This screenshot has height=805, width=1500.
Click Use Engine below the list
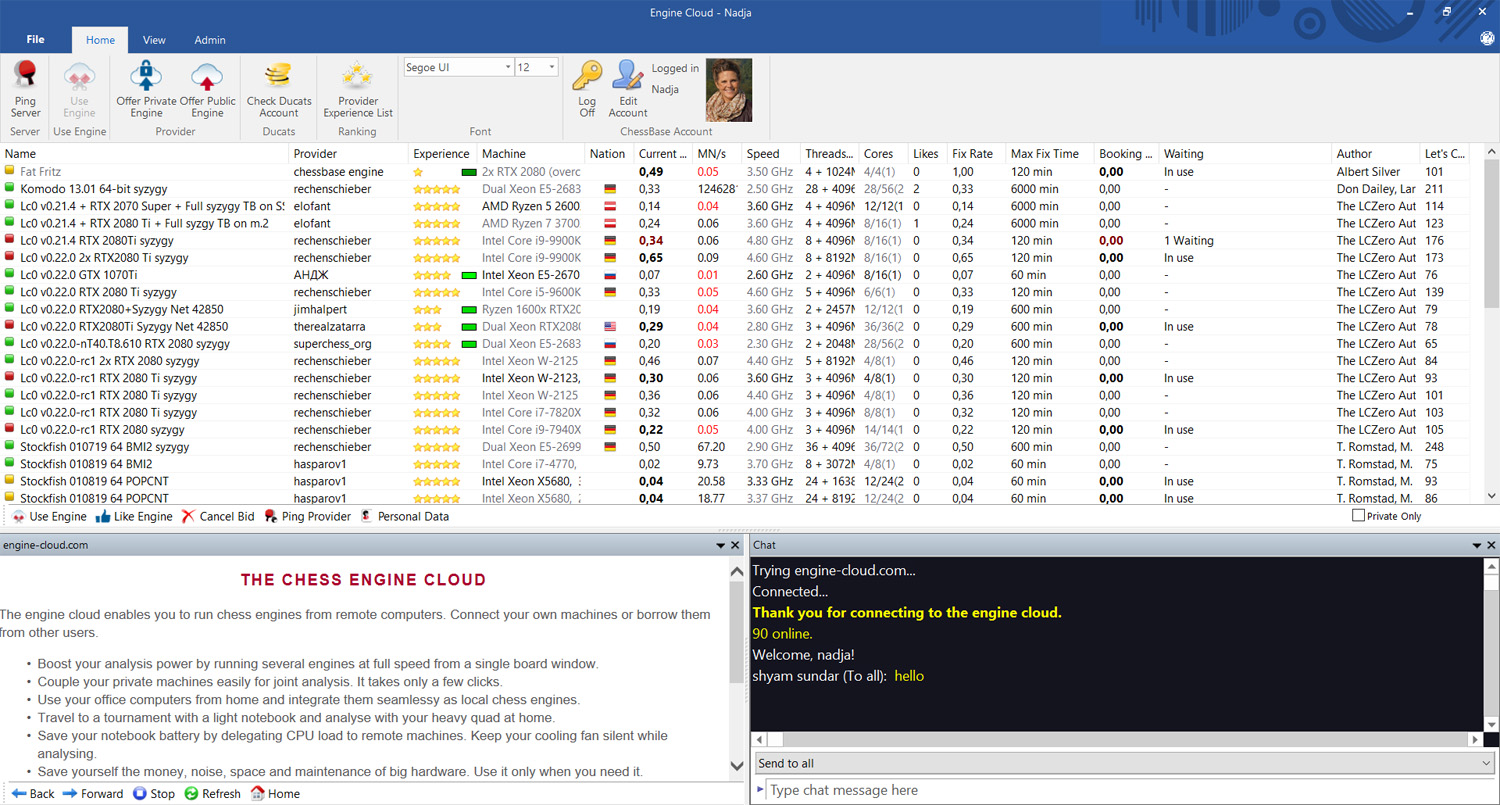click(49, 517)
